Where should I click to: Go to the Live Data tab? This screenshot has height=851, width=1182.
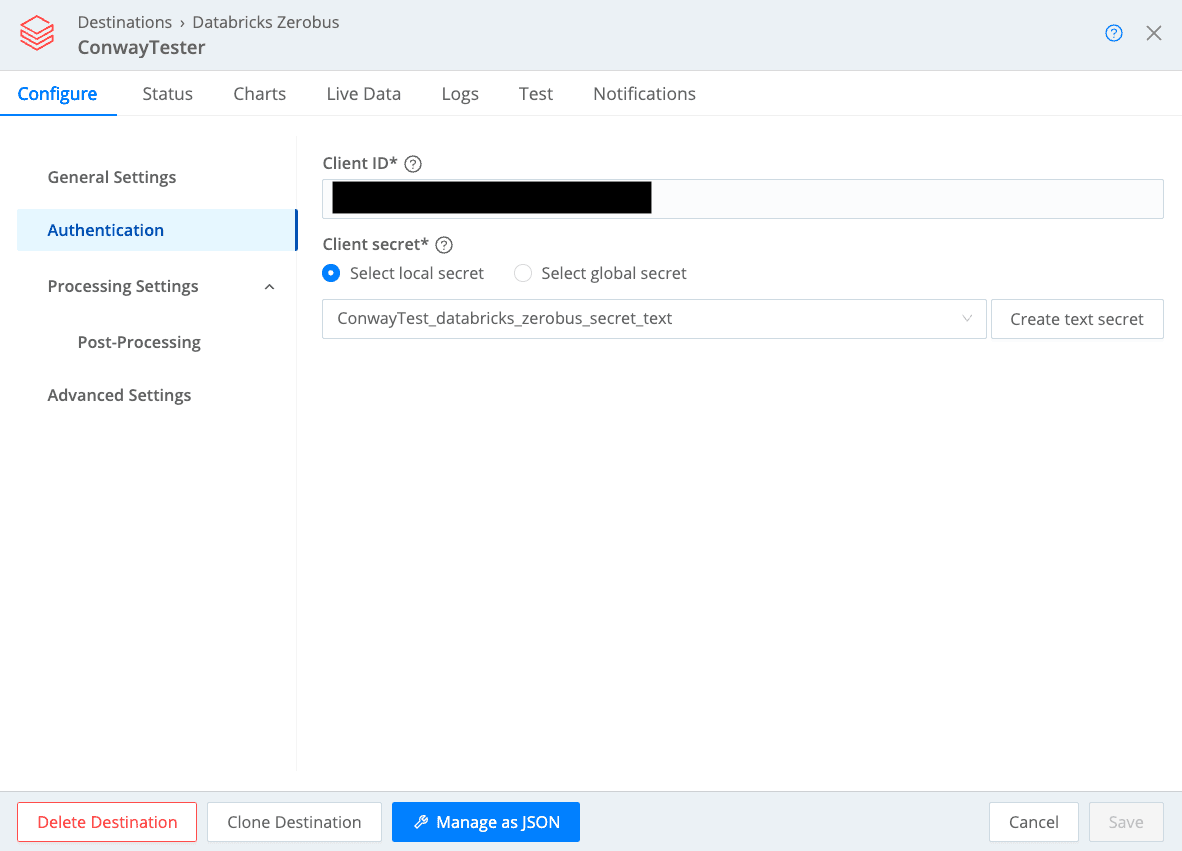pyautogui.click(x=363, y=93)
